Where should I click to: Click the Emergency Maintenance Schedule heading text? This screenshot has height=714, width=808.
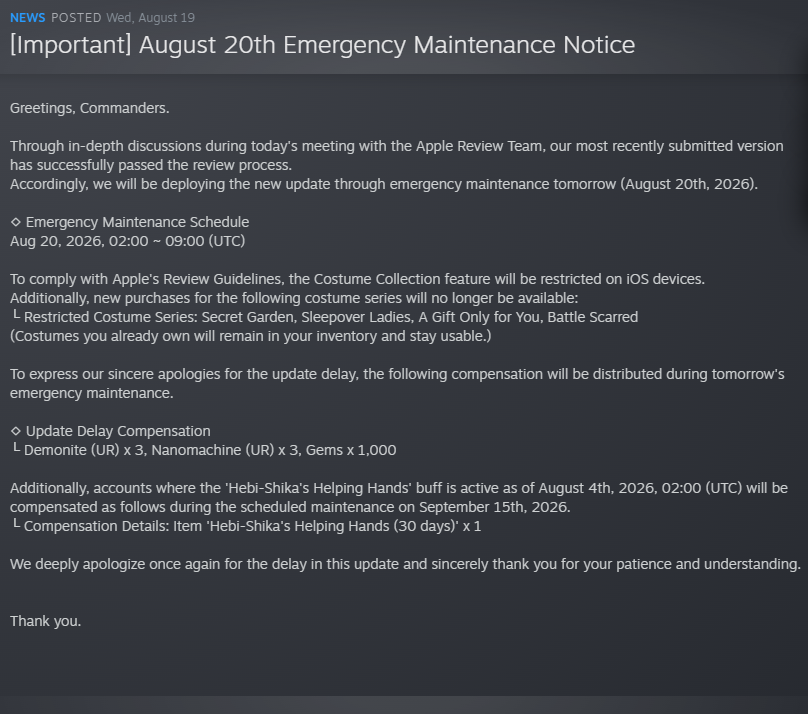[138, 222]
